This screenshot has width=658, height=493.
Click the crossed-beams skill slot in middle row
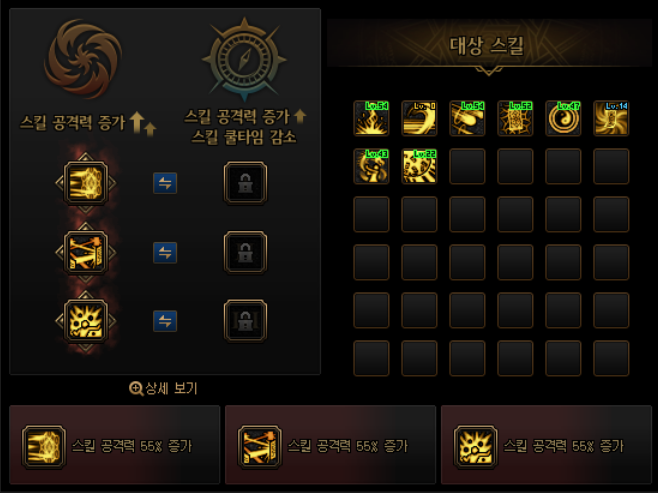(86, 253)
